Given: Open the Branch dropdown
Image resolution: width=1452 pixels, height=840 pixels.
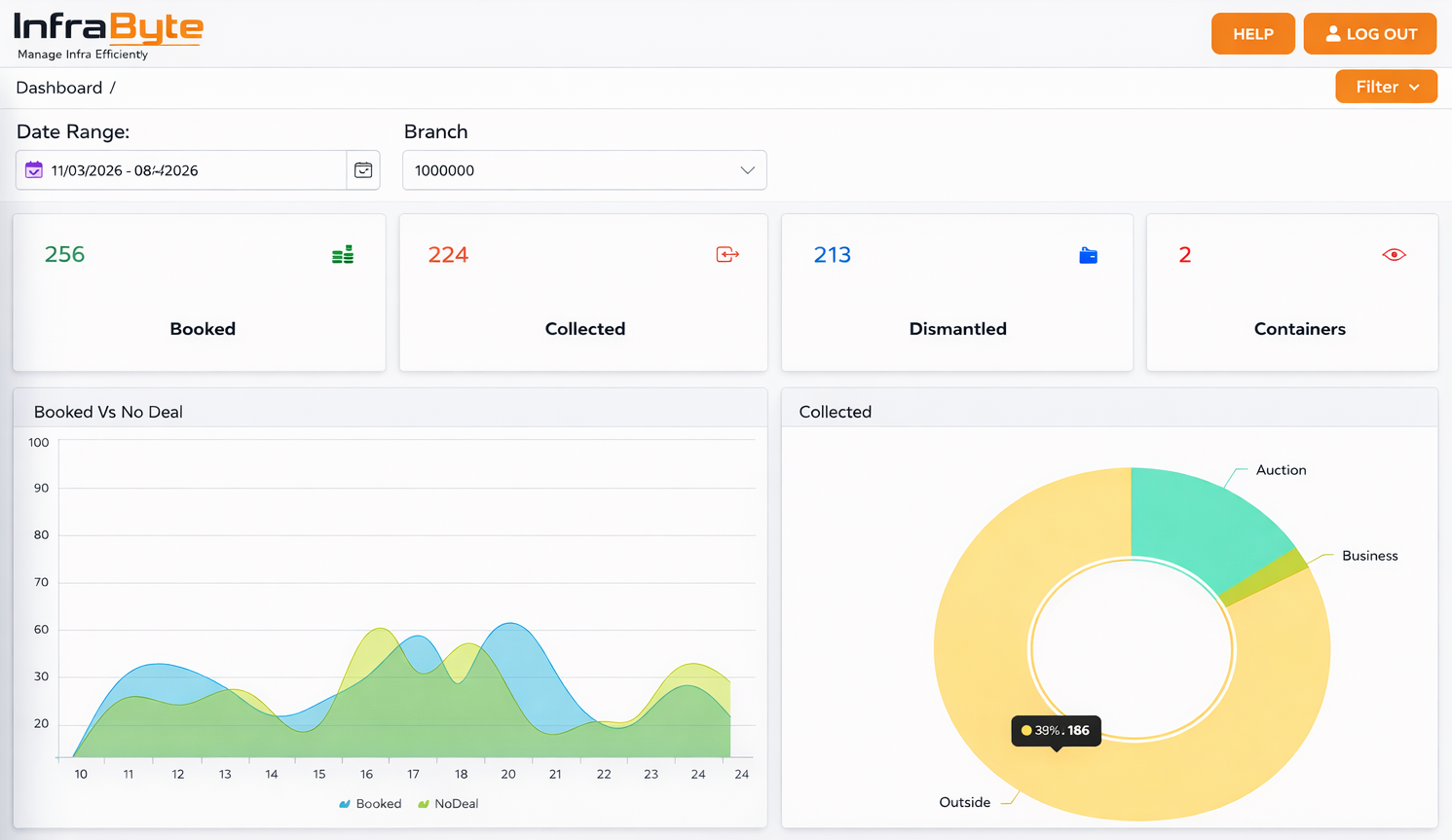Looking at the screenshot, I should 584,169.
